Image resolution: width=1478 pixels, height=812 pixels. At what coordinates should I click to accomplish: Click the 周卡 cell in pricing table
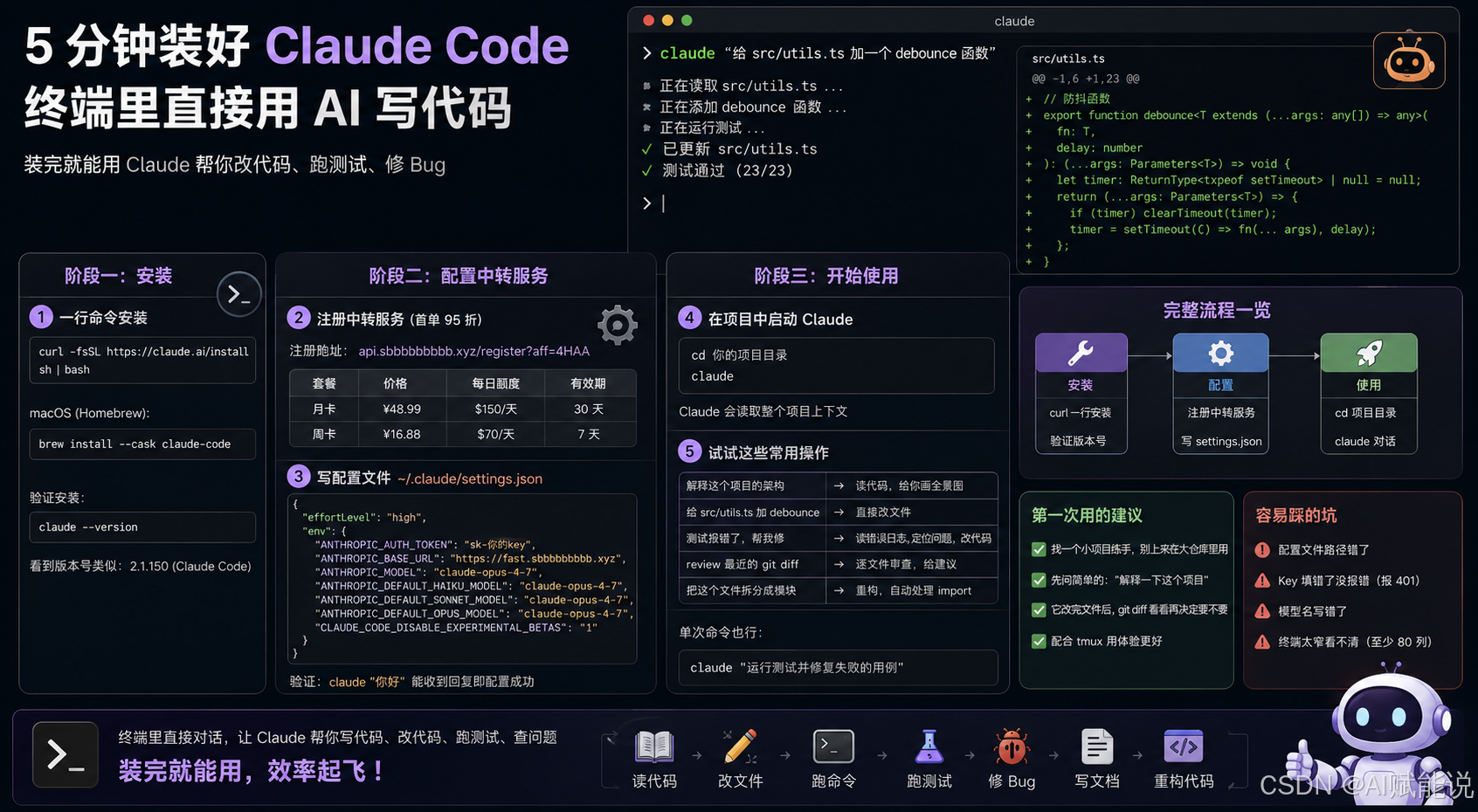pos(324,434)
